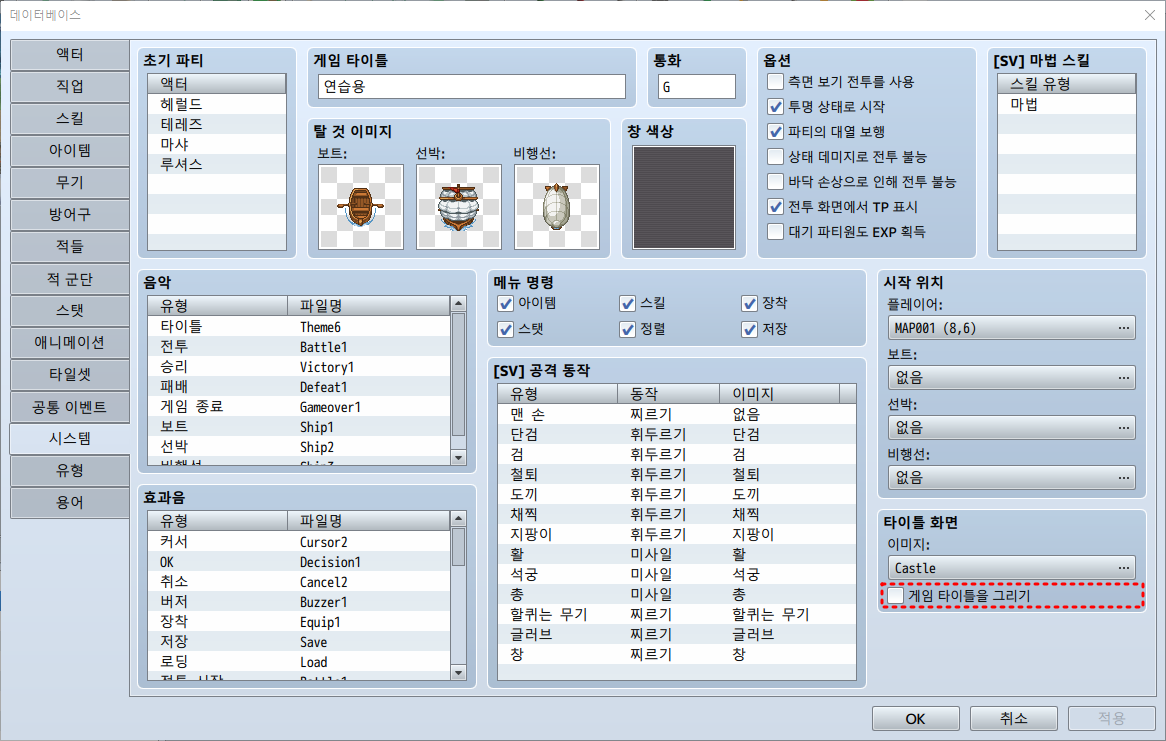The image size is (1166, 741).
Task: Select Gameover1 music row
Action: [300, 407]
